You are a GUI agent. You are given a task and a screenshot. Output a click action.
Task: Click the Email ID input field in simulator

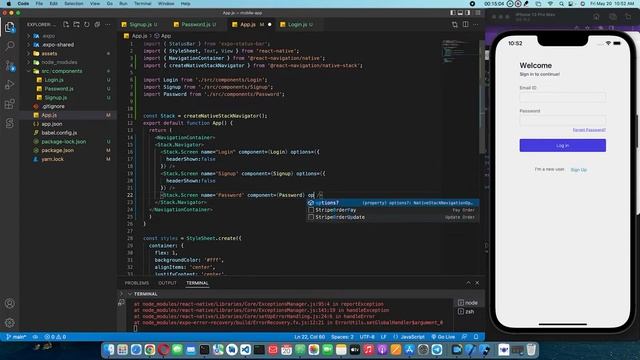point(562,97)
